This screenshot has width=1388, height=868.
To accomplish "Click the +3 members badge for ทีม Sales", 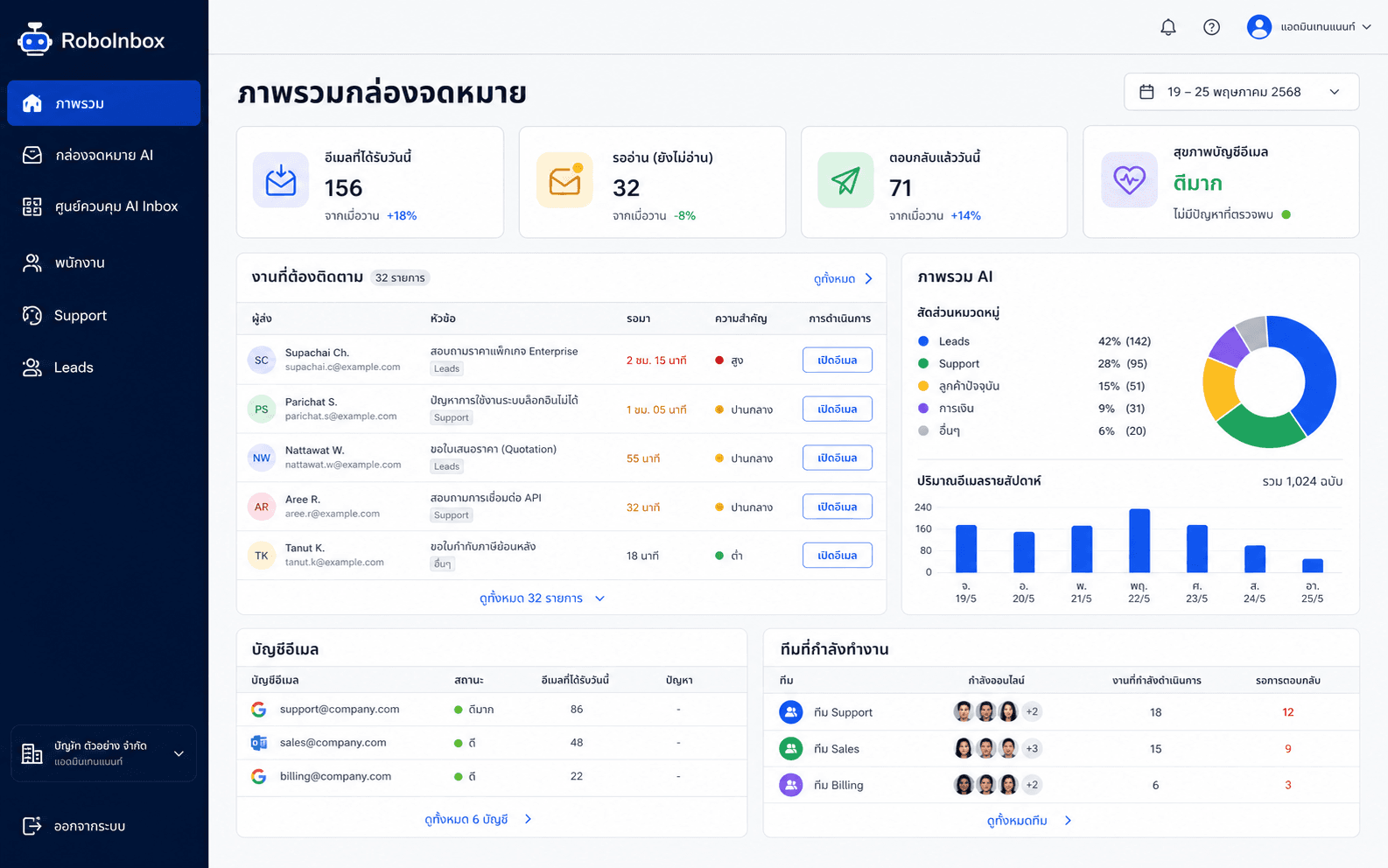I will pyautogui.click(x=1032, y=749).
